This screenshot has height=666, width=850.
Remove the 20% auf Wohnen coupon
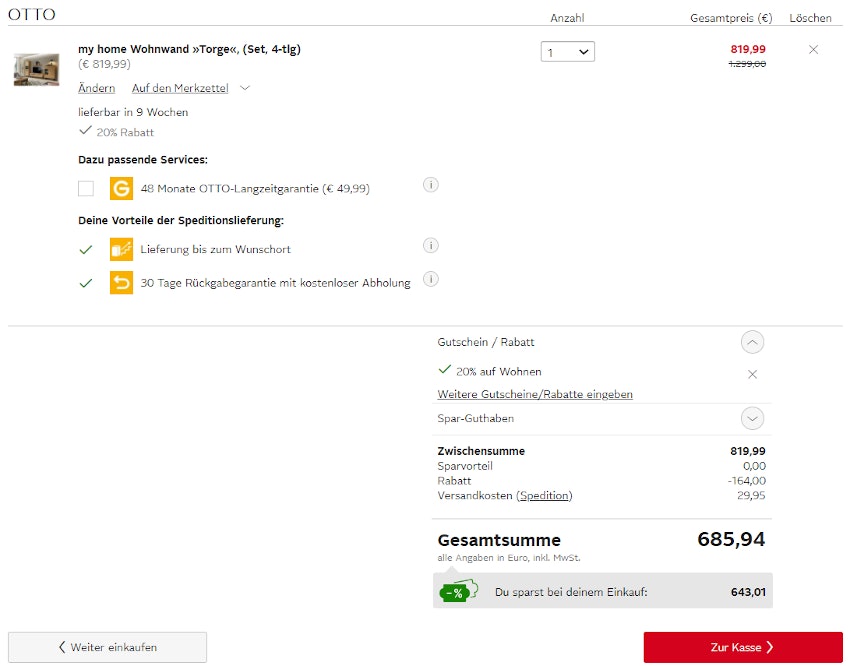[753, 374]
